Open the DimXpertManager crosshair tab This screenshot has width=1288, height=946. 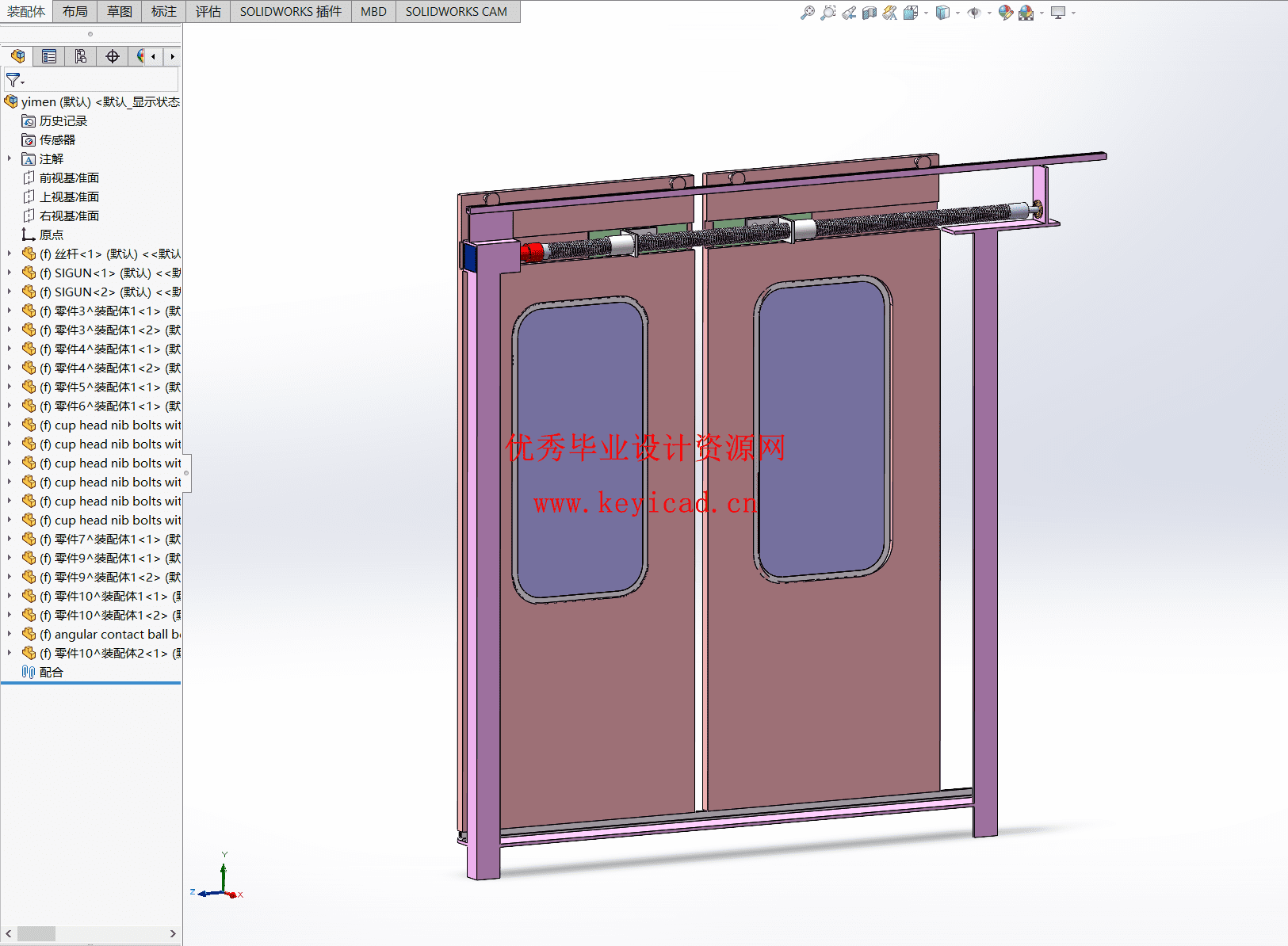(113, 56)
